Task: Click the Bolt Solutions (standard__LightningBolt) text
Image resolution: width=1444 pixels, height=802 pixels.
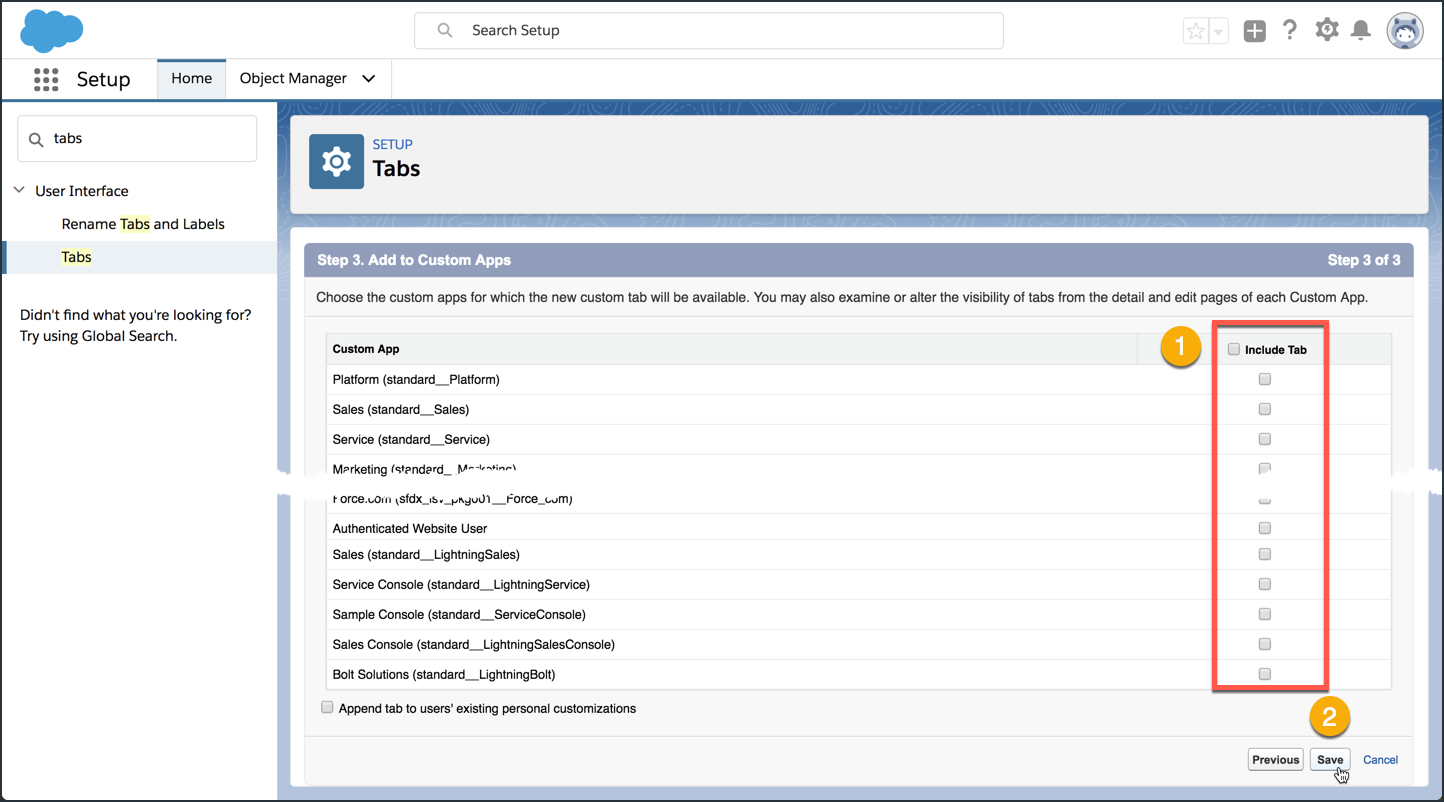Action: point(444,675)
